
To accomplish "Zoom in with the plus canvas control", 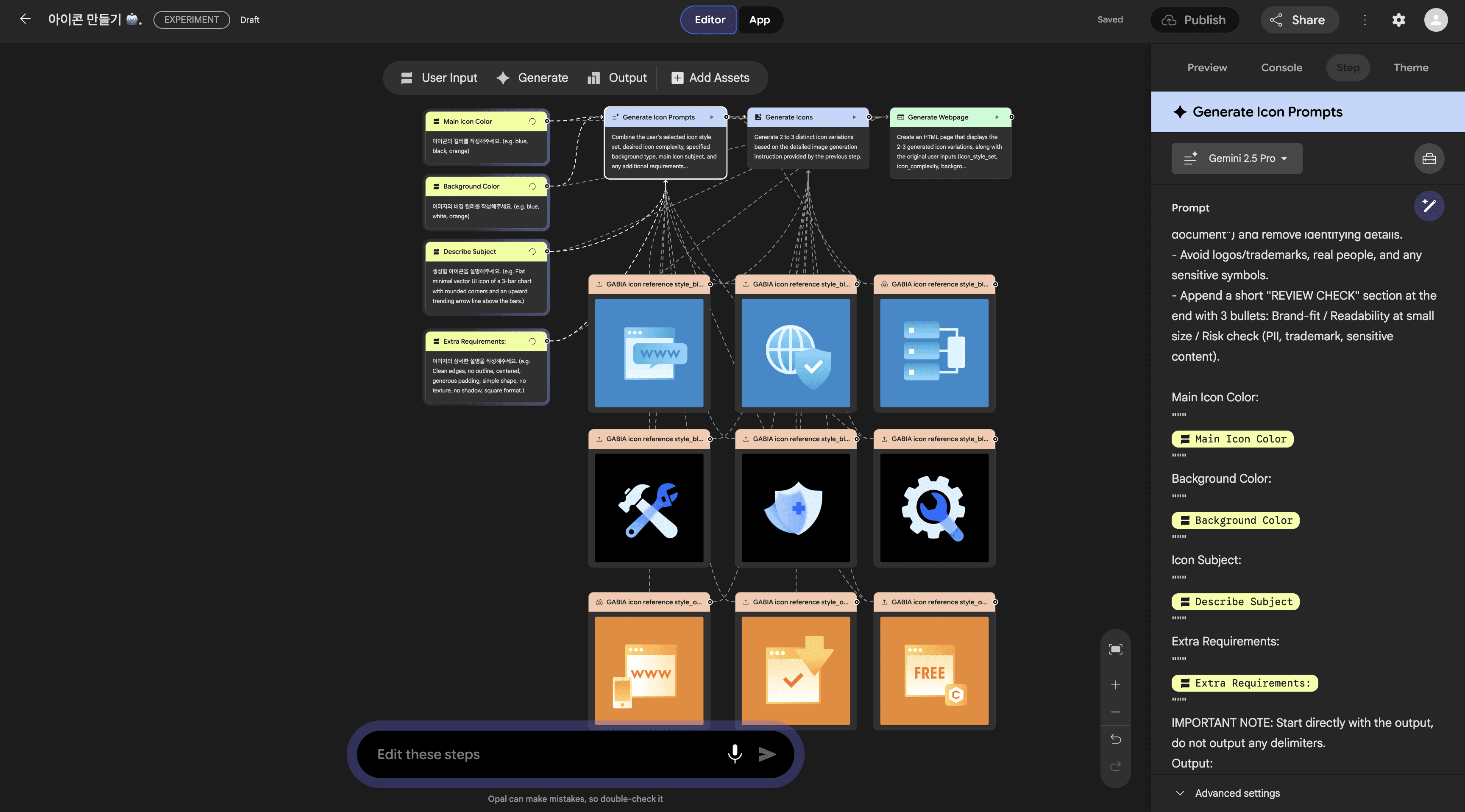I will coord(1115,685).
